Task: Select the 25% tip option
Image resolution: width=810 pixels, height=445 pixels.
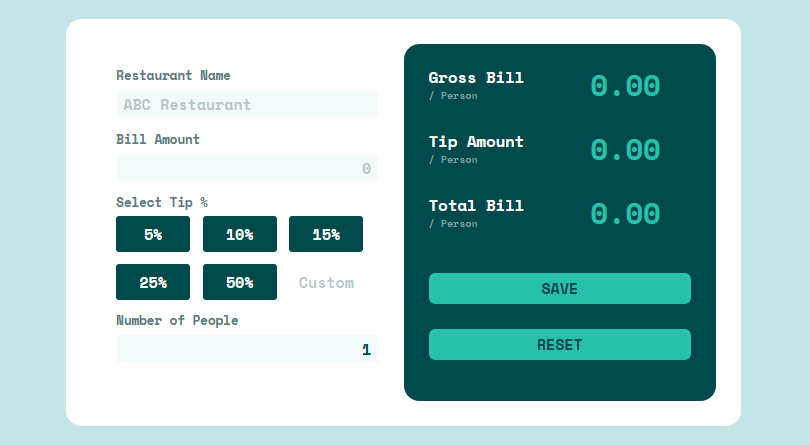Action: pos(153,282)
